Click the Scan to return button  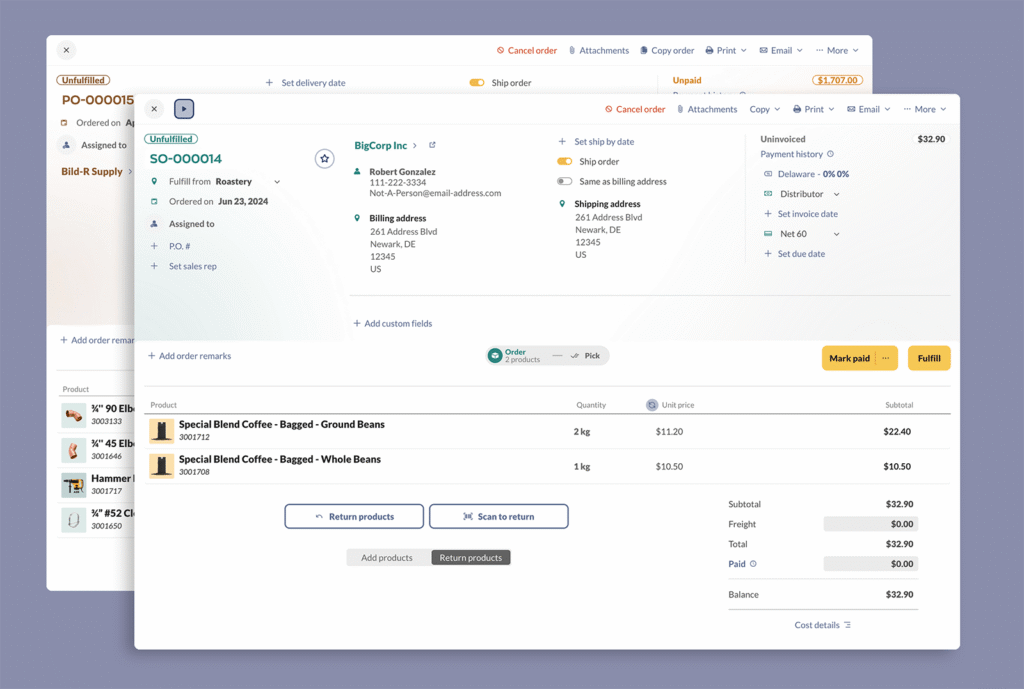coord(498,516)
